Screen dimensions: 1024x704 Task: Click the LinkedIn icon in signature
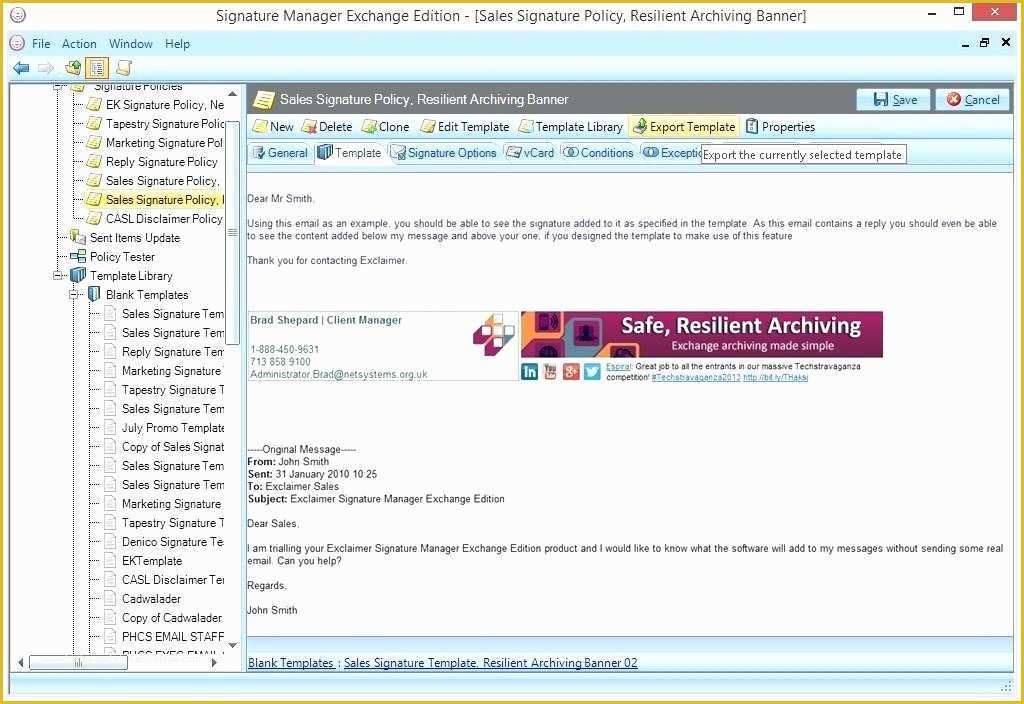point(530,371)
